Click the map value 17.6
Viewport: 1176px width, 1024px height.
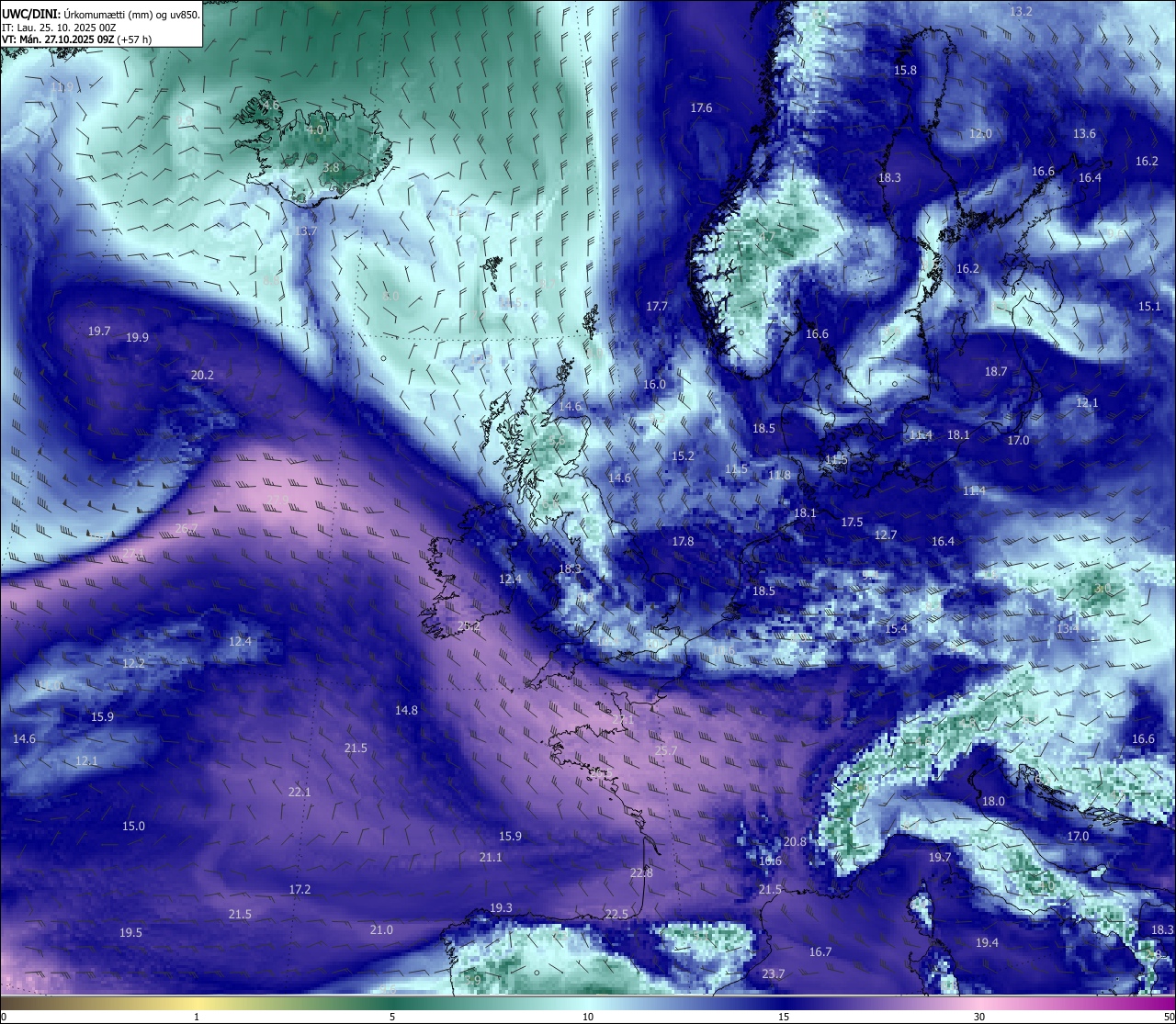point(701,108)
